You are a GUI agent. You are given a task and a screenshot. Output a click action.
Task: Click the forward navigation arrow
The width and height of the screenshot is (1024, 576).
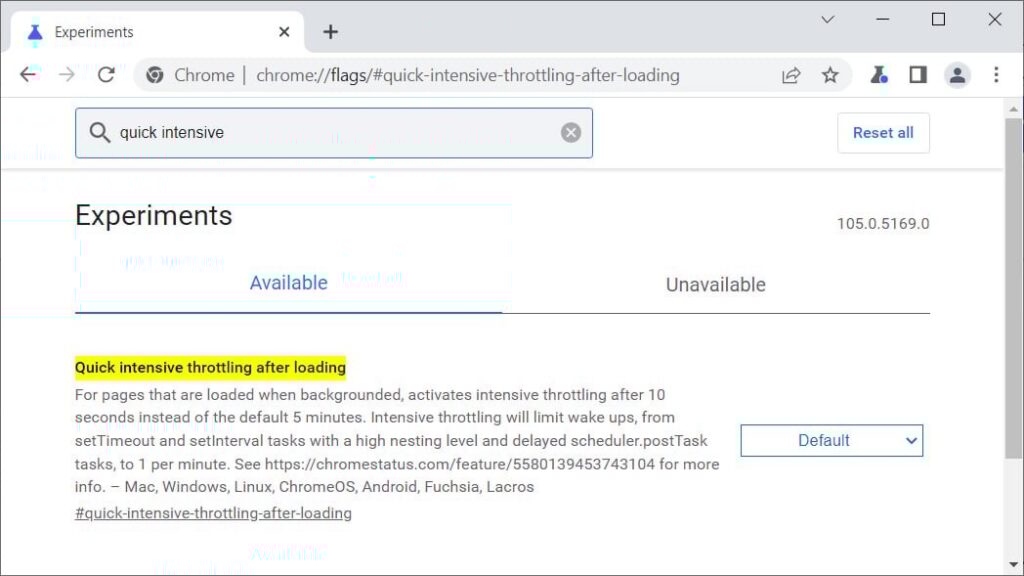[66, 74]
